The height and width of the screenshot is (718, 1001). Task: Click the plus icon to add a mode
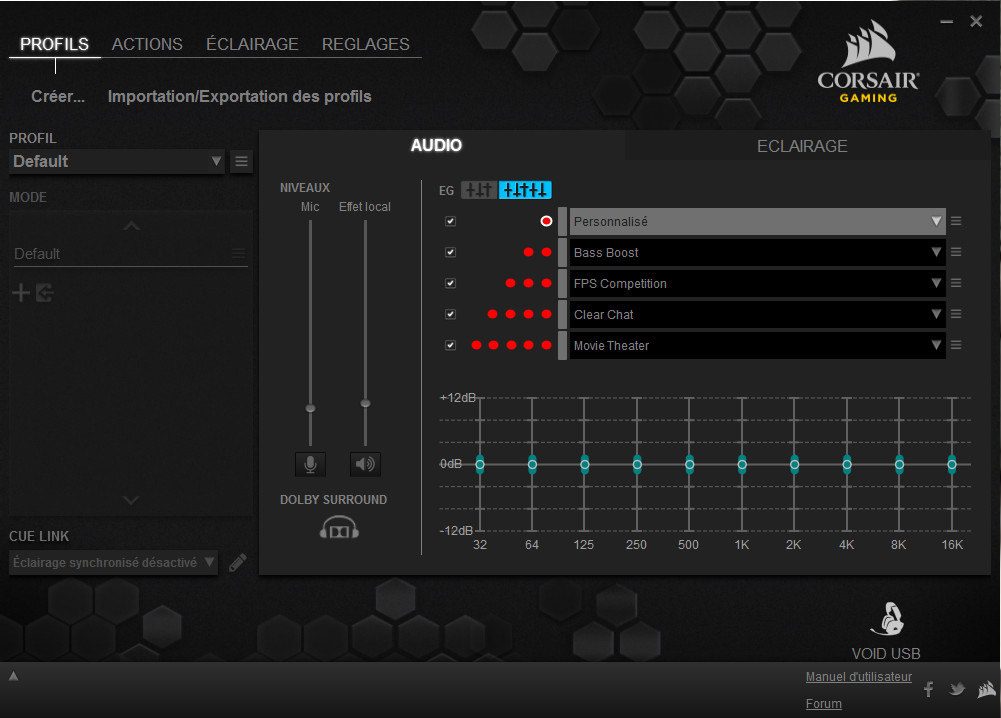(19, 292)
